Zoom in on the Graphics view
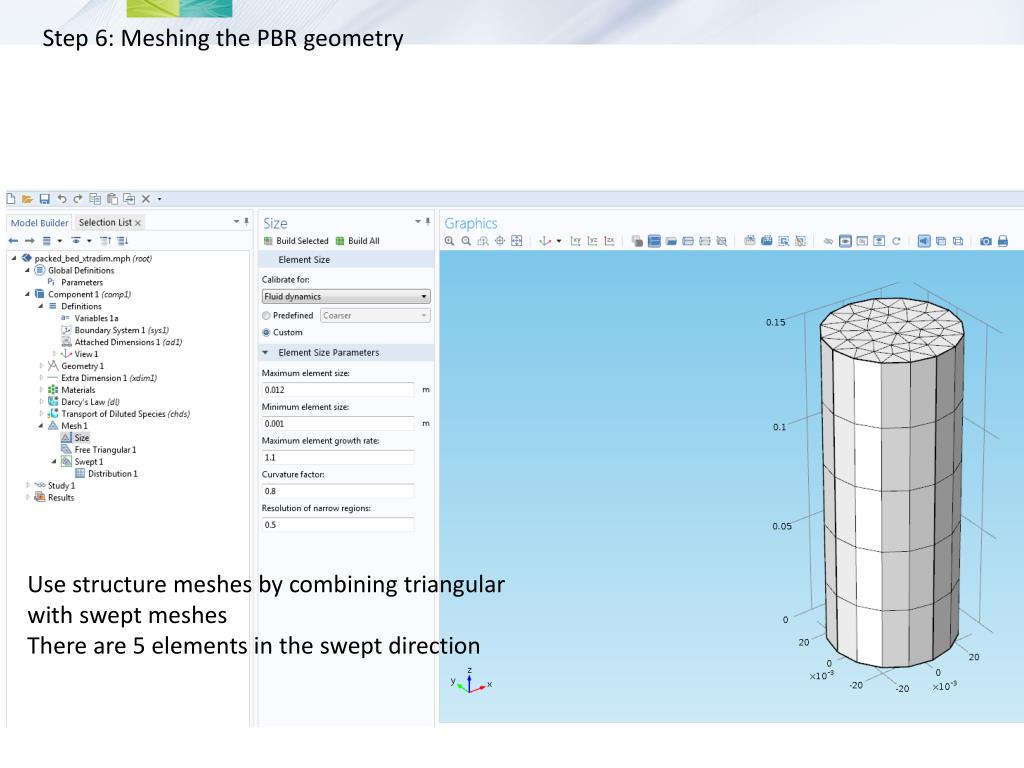This screenshot has width=1024, height=768. point(450,241)
